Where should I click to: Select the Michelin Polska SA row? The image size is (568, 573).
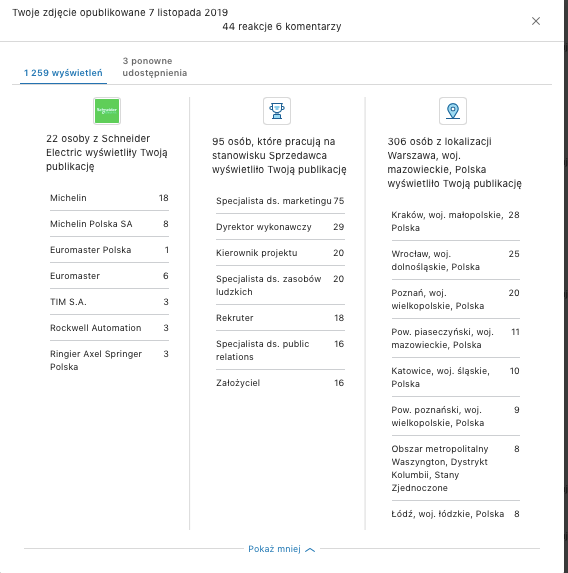point(109,224)
